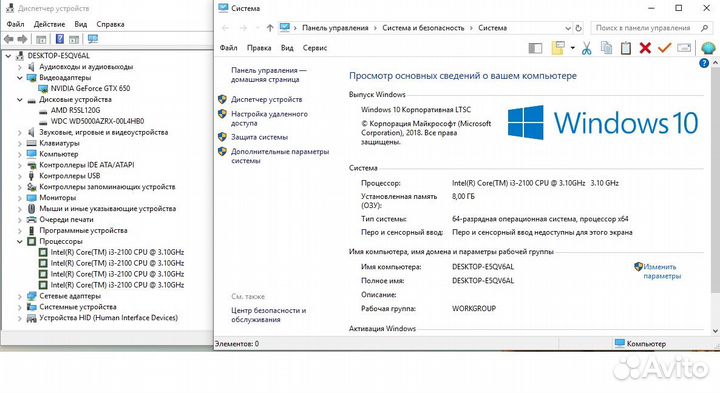Click search magnifier icon in control panel search

tap(704, 28)
